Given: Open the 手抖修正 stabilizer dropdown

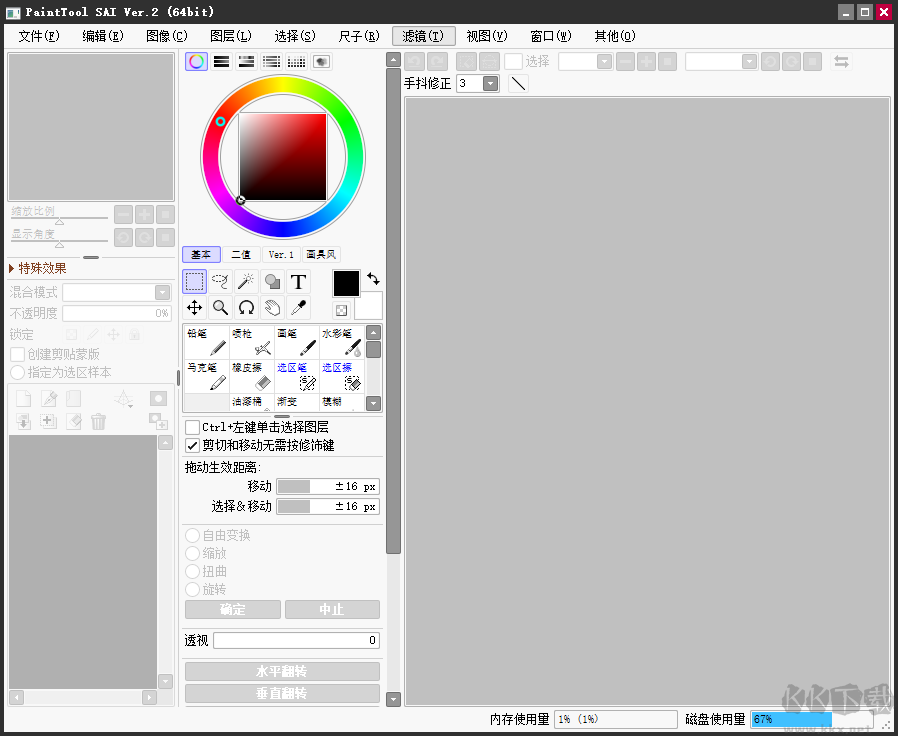Looking at the screenshot, I should (x=490, y=84).
